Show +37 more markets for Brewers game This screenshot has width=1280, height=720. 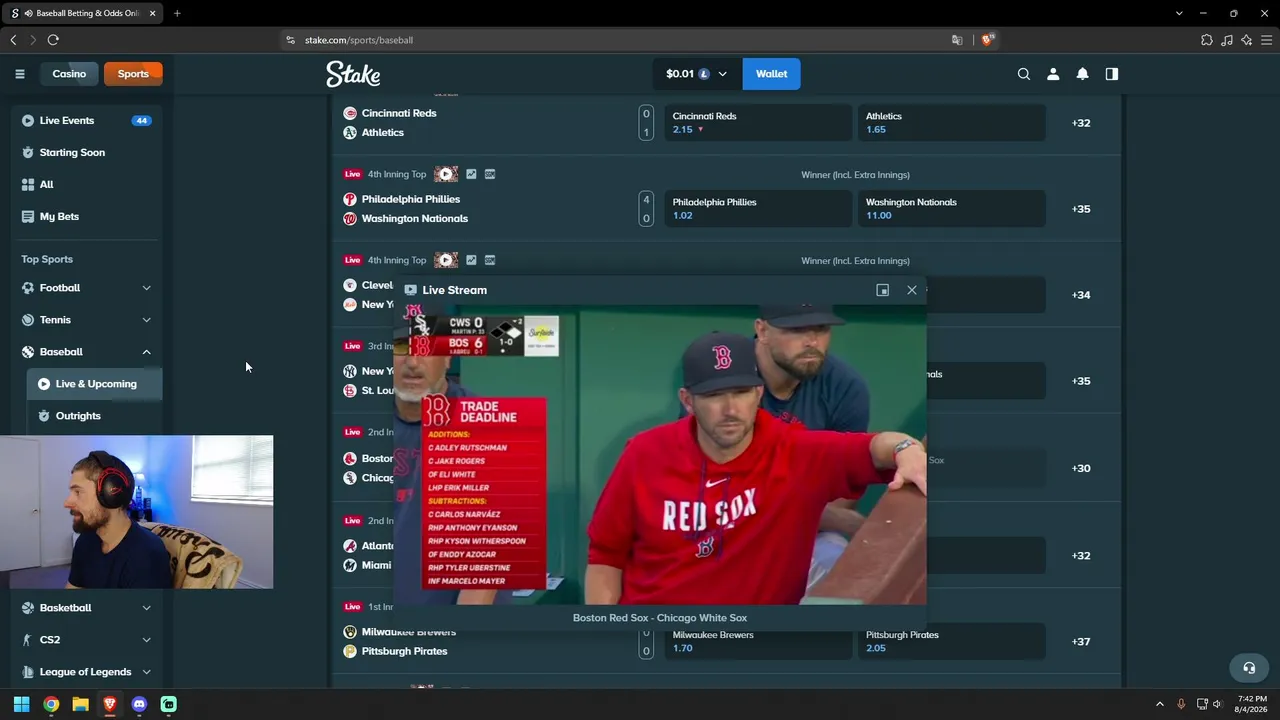click(1081, 642)
